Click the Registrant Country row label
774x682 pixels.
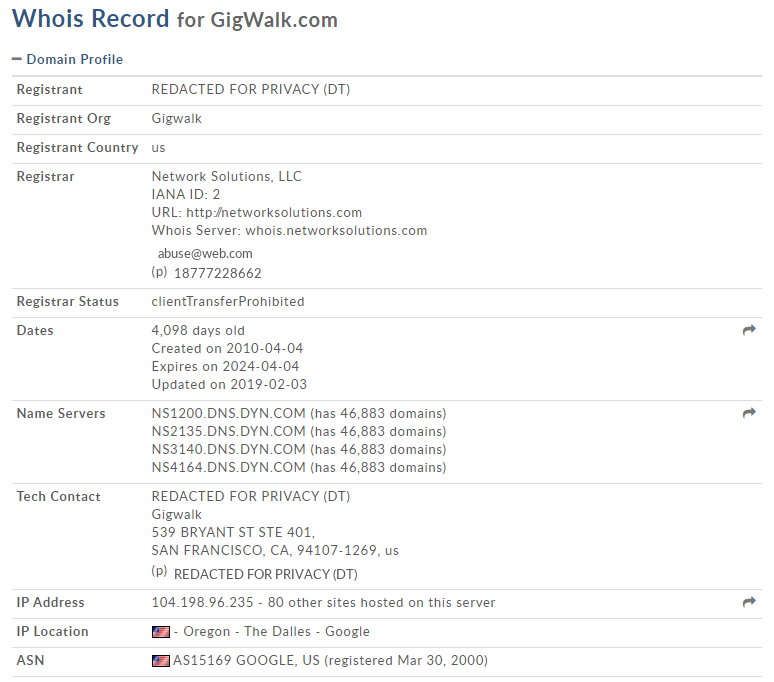coord(77,148)
